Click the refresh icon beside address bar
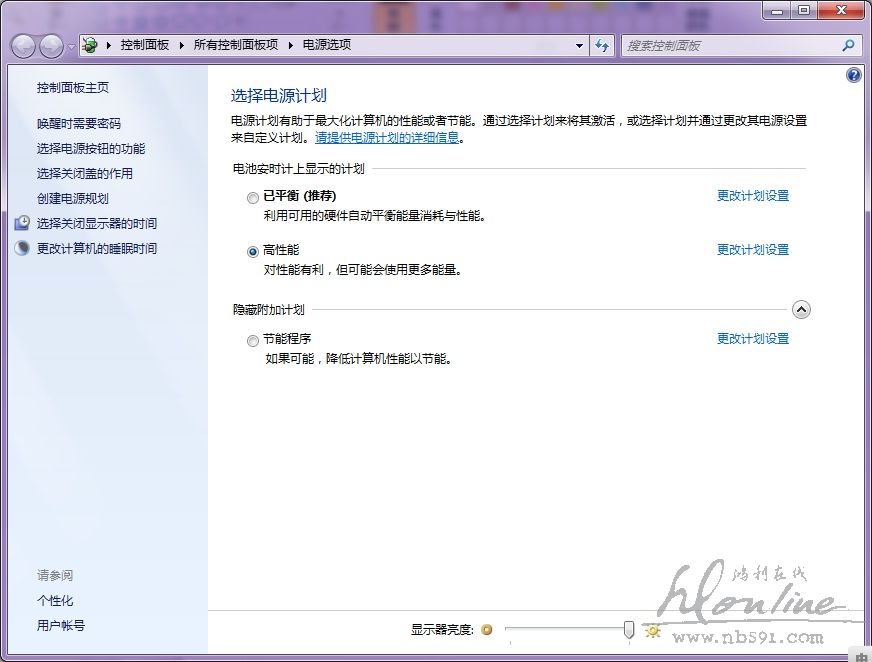This screenshot has height=662, width=872. (x=602, y=45)
